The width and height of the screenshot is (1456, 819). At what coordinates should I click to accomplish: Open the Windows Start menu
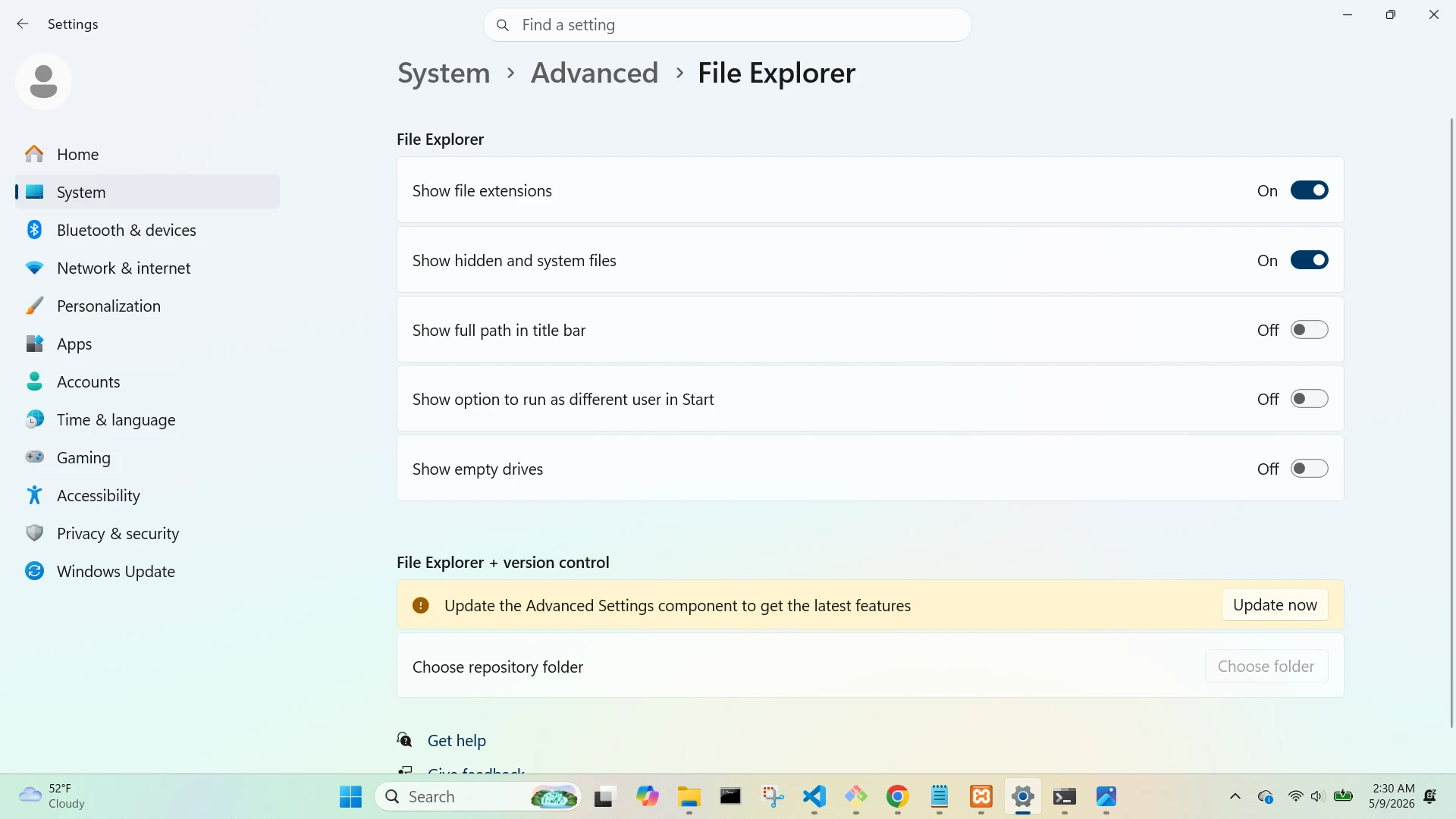(350, 796)
